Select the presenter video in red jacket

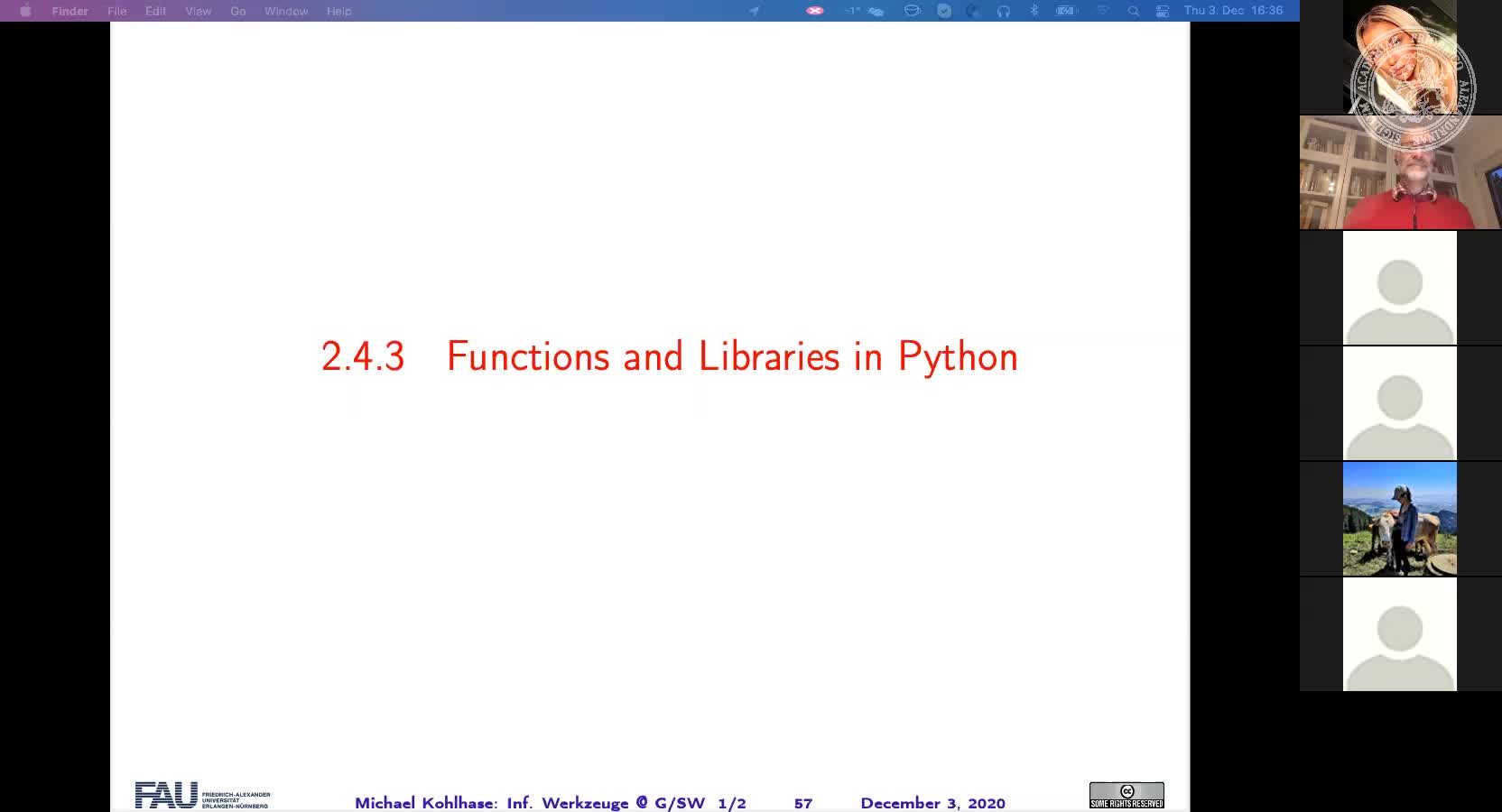coord(1400,172)
